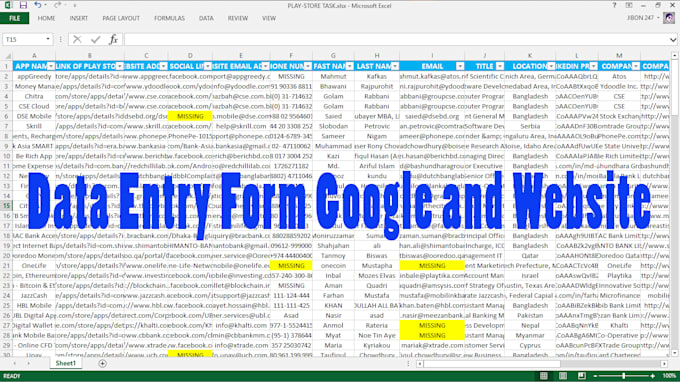
Task: Click the Name Box showing T15
Action: [x=23, y=39]
